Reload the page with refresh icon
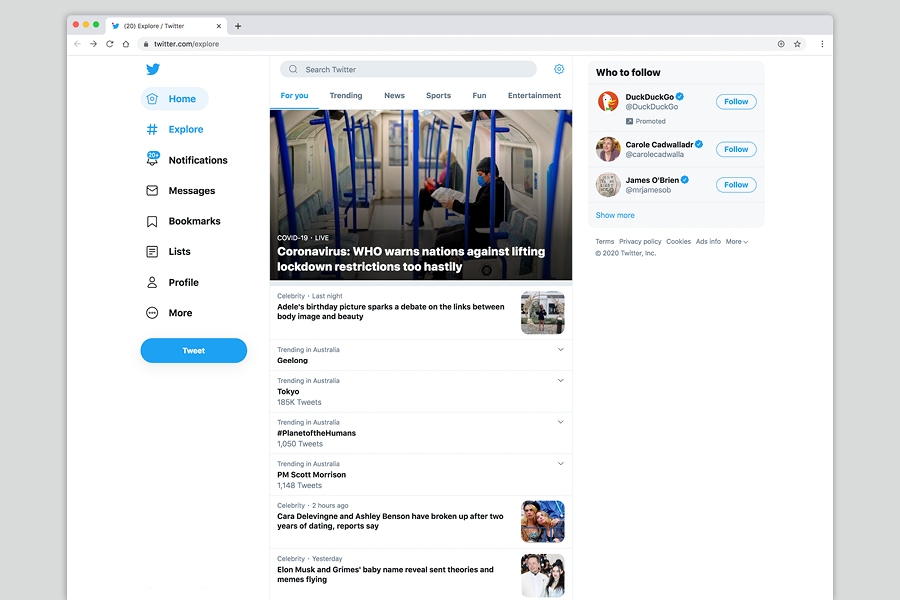The image size is (900, 600). pos(110,44)
